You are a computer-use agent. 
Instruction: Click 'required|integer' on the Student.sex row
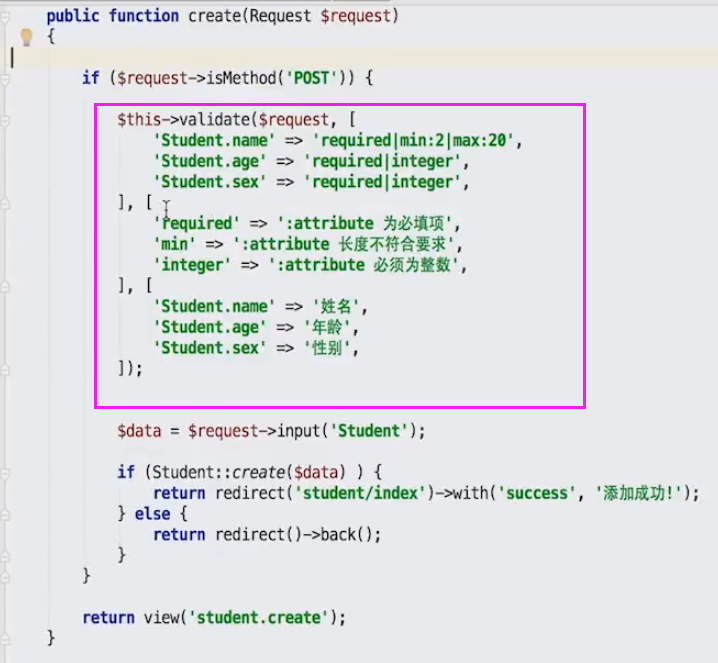click(383, 182)
